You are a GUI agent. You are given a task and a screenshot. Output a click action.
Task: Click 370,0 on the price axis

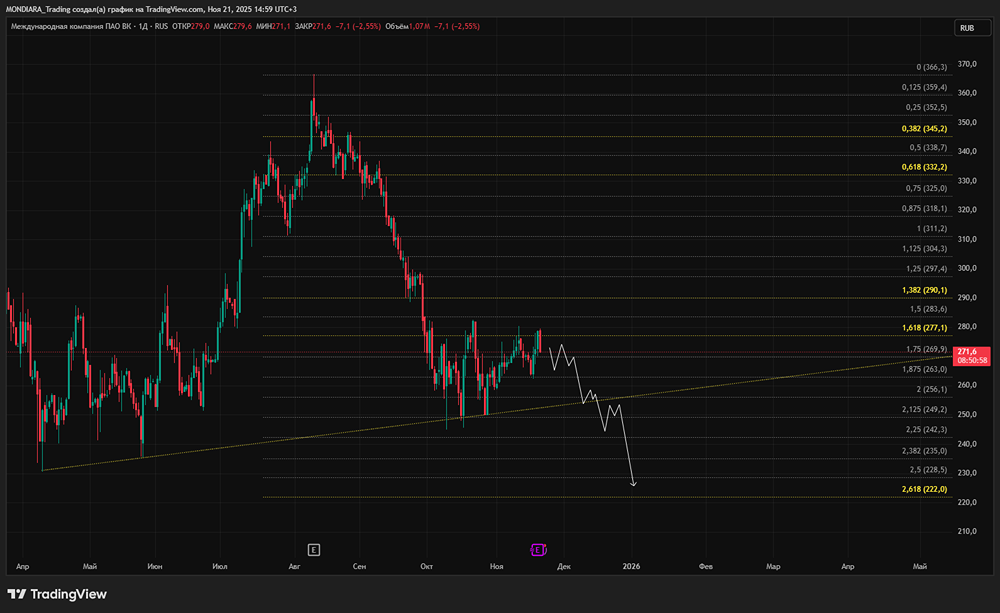(967, 64)
